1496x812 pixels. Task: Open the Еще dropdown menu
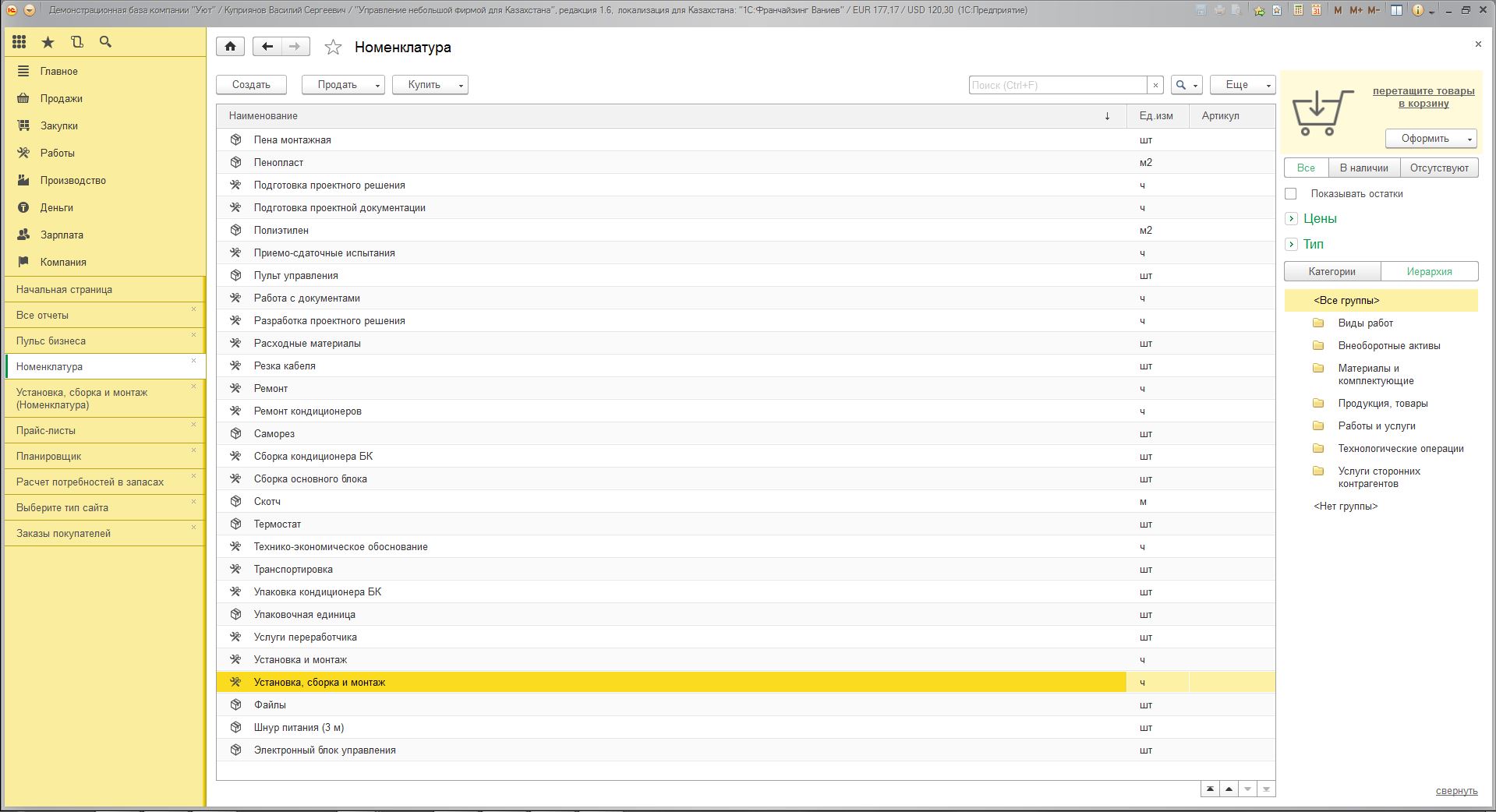(1242, 85)
